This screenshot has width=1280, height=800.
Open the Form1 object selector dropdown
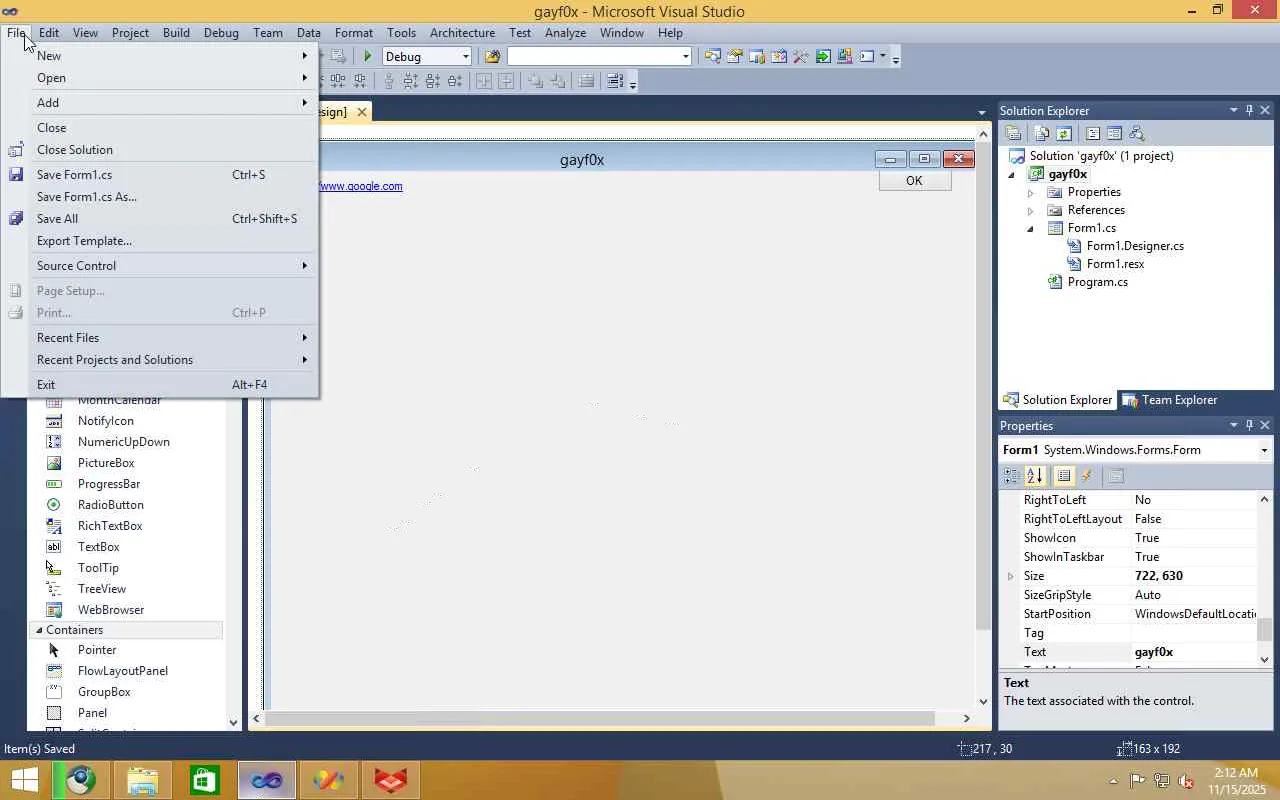point(1264,450)
